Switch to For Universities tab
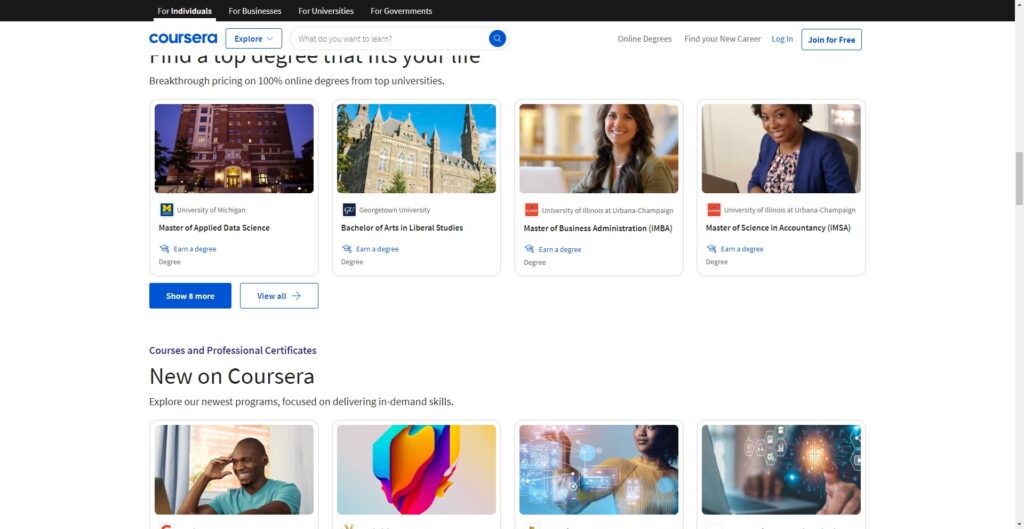Viewport: 1024px width, 529px height. tap(326, 11)
